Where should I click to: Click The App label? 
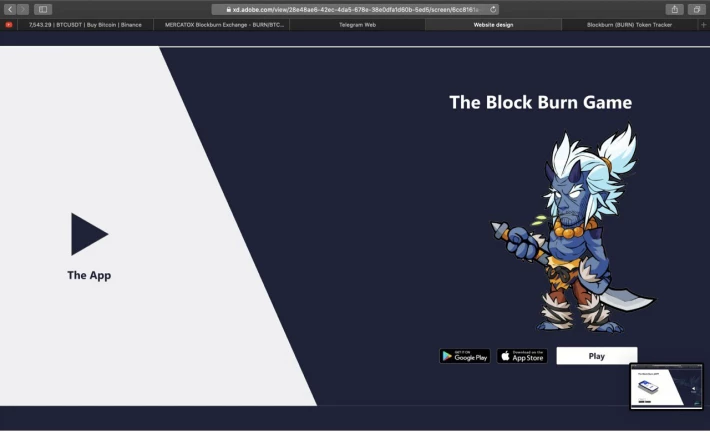coord(89,275)
